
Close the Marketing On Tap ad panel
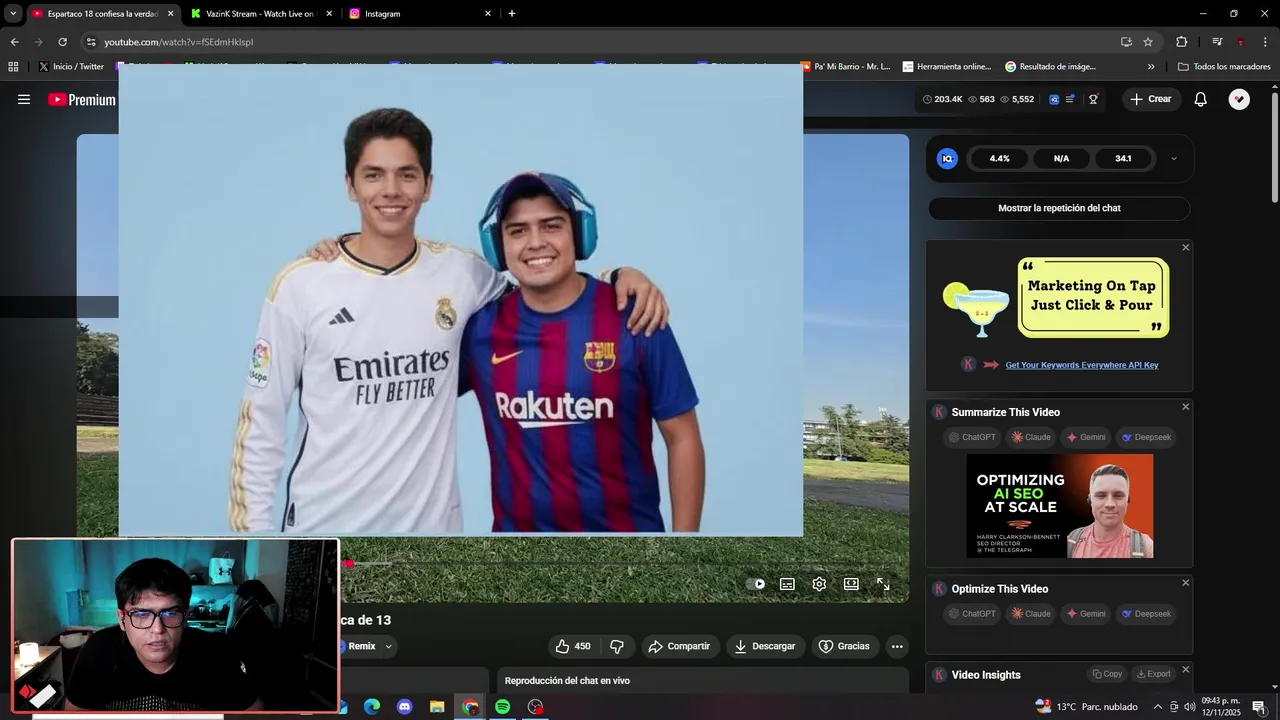pos(1186,248)
